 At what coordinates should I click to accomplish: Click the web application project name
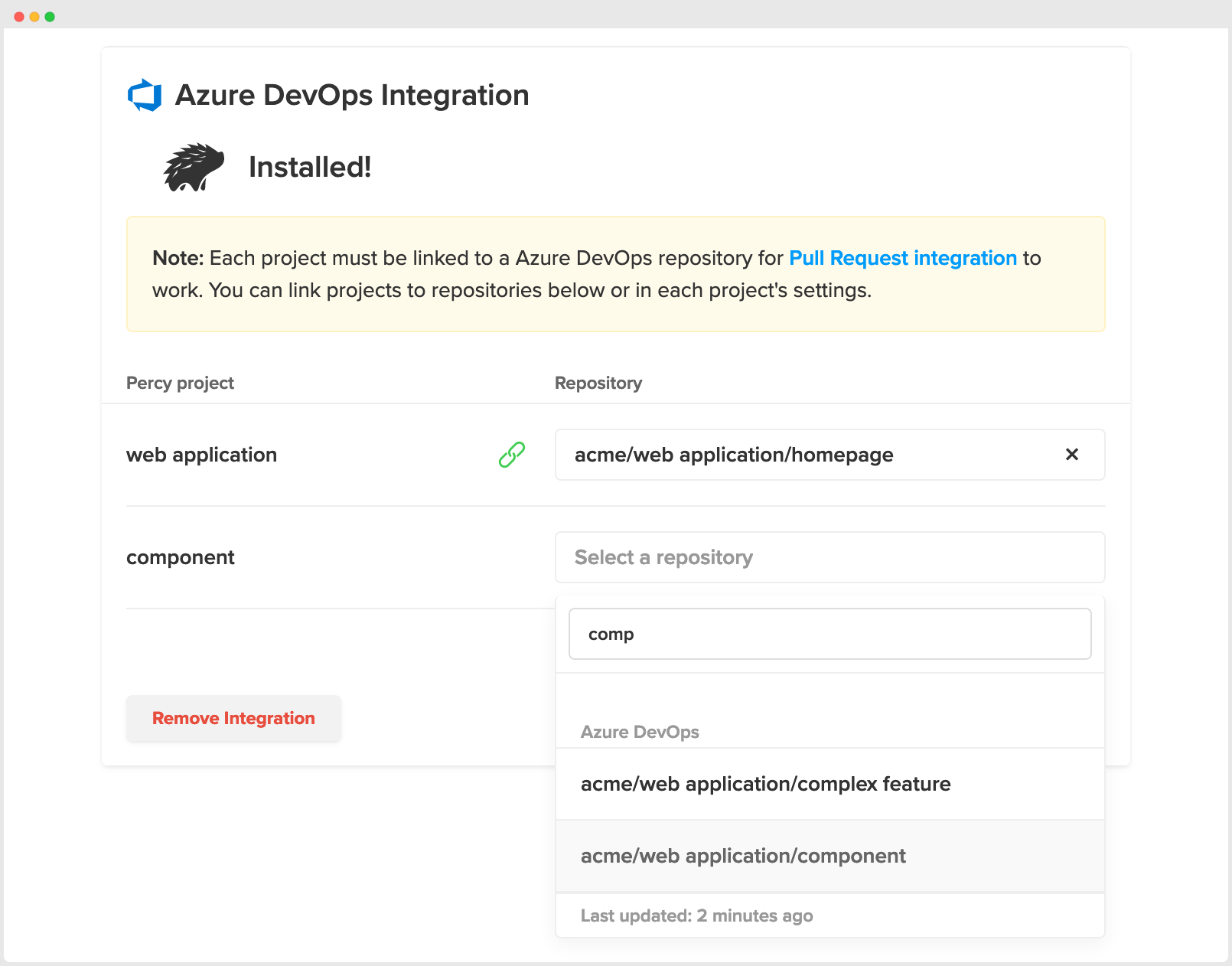click(201, 455)
